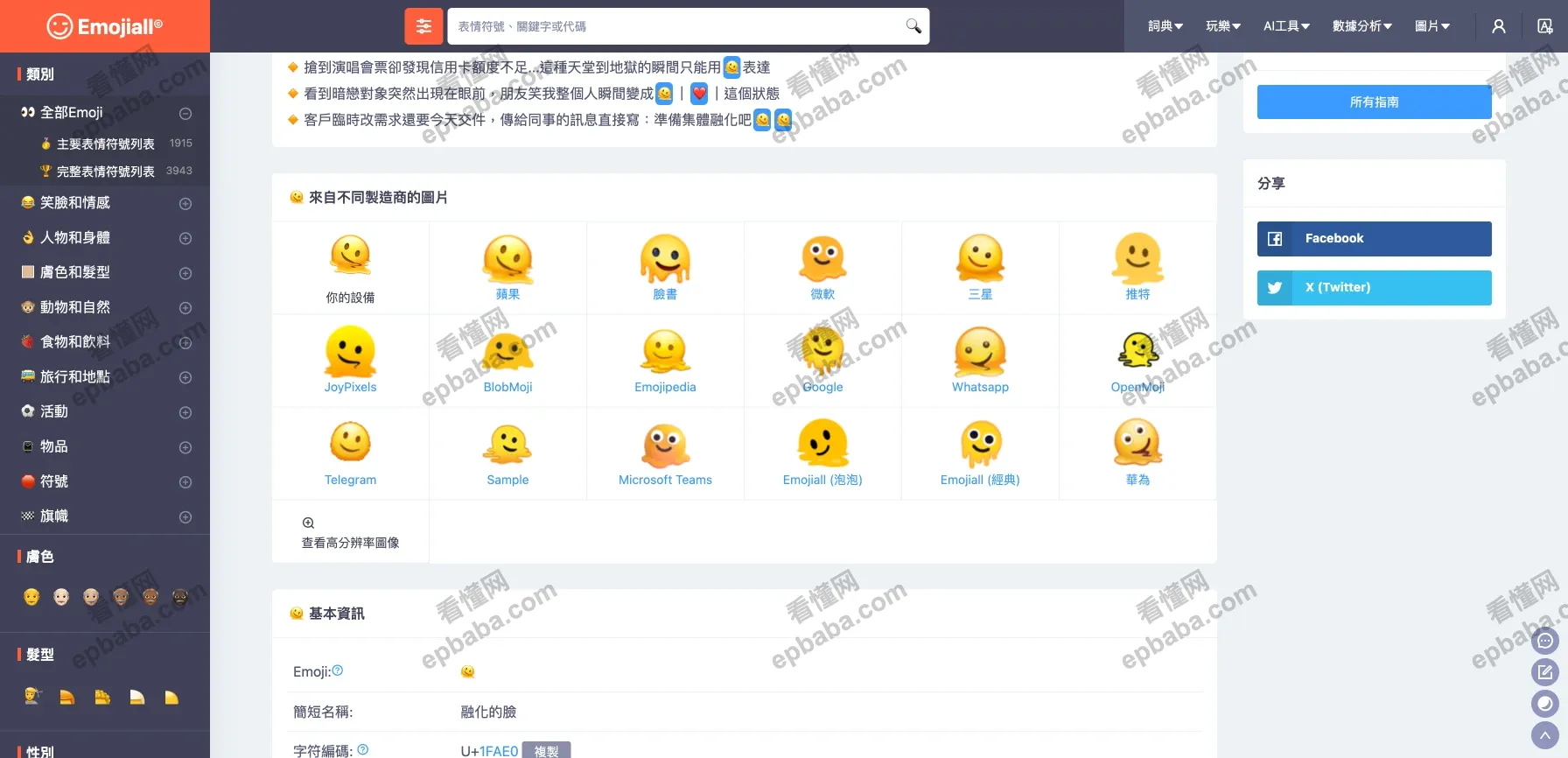Click the edit floating icon
Screen dimensions: 1568x758
point(1545,672)
